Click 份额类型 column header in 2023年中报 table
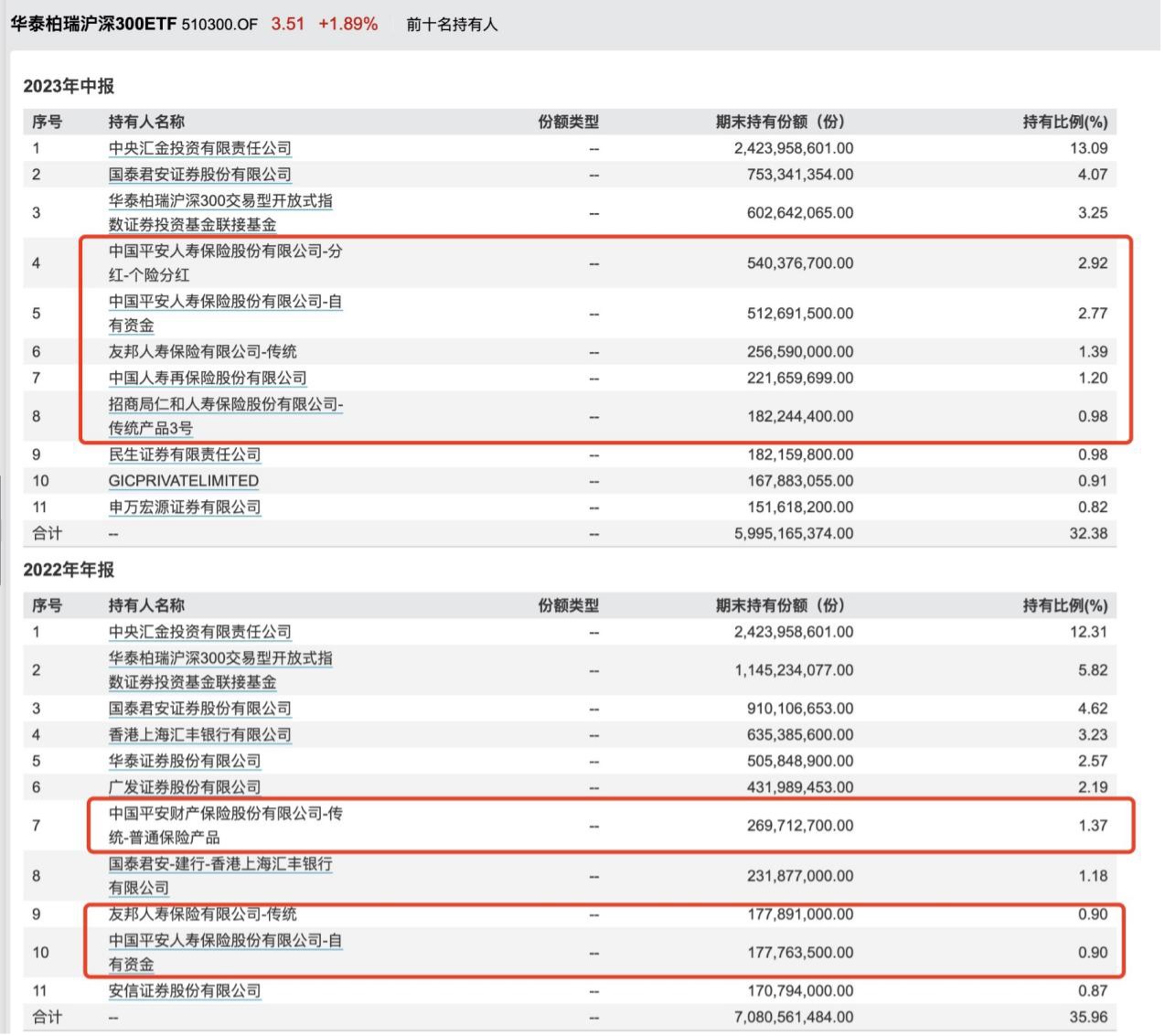This screenshot has height=1036, width=1165. click(x=568, y=123)
